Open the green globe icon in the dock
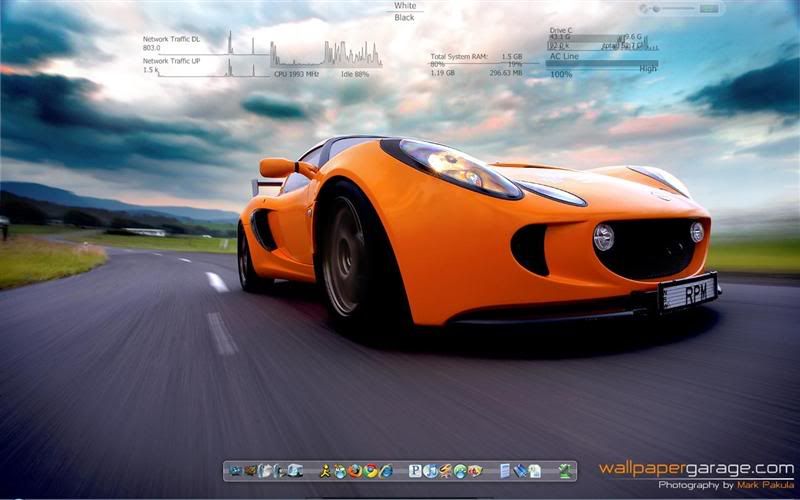This screenshot has height=500, width=800. point(460,471)
